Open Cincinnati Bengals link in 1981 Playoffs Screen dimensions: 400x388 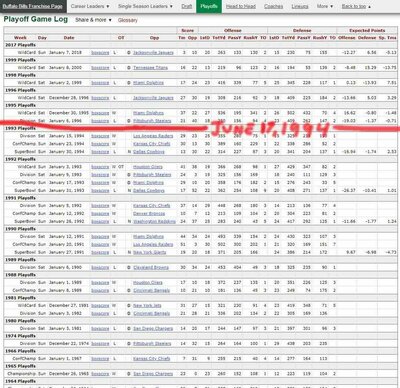(151, 313)
